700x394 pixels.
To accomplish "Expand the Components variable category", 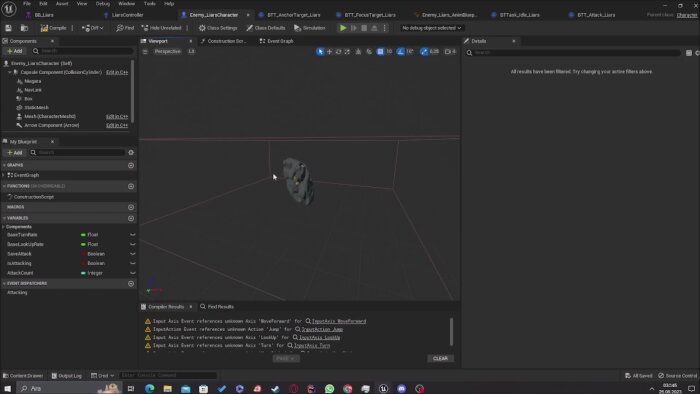I will [x=4, y=227].
